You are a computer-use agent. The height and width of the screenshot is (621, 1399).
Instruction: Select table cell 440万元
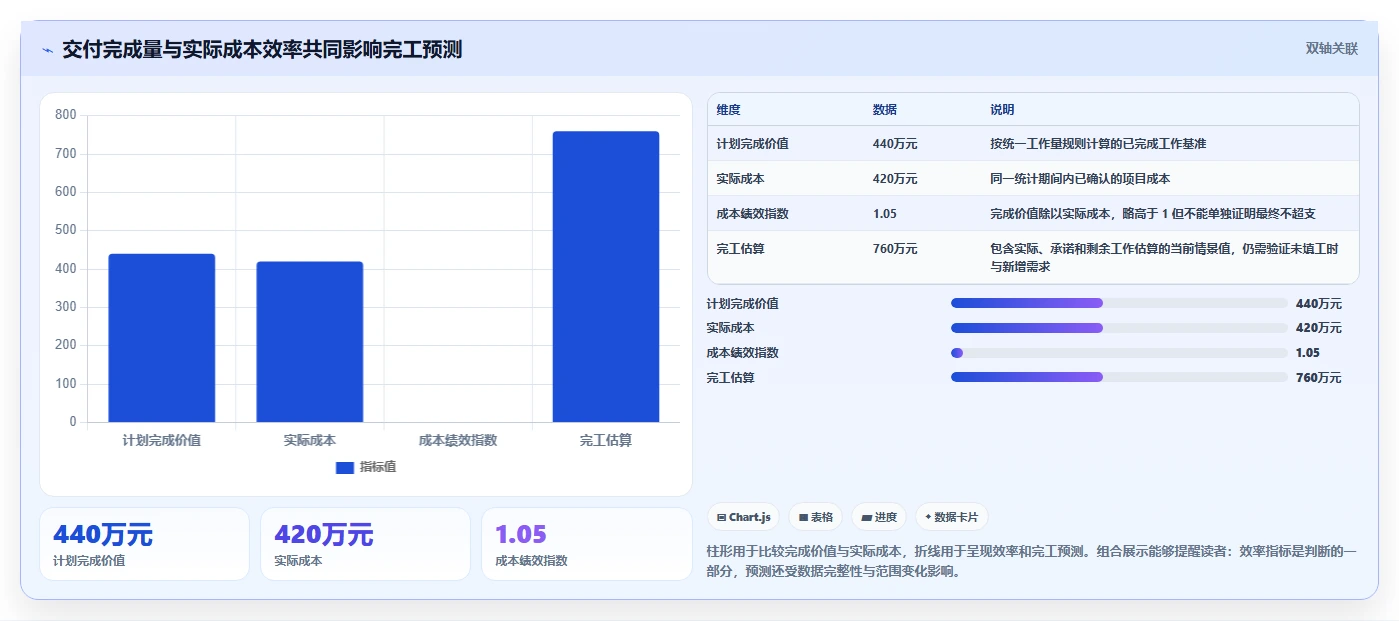[x=895, y=144]
